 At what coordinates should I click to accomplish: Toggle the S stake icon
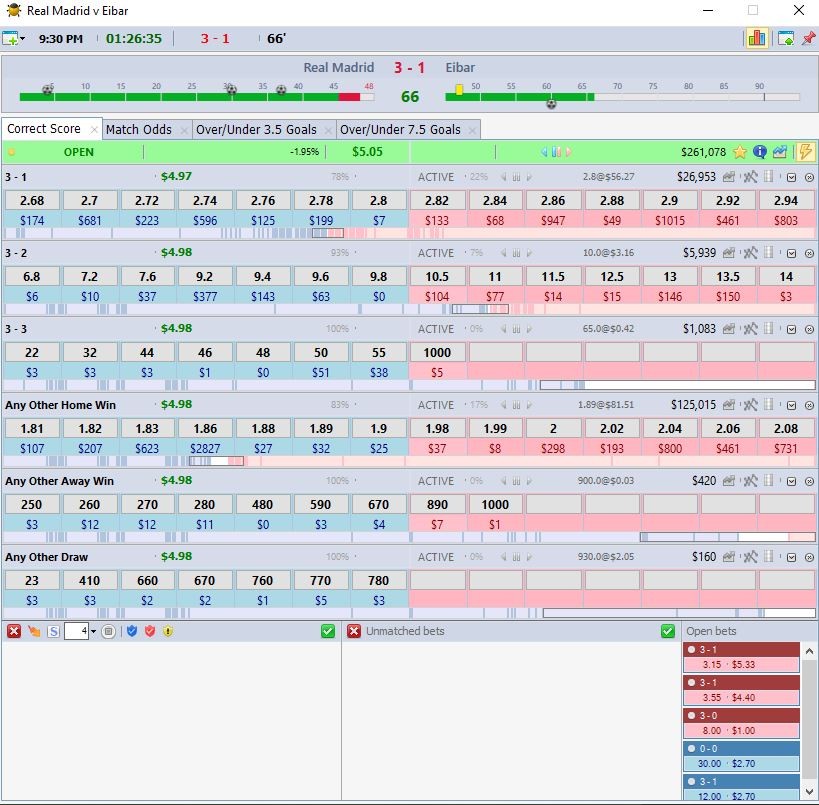click(x=53, y=632)
